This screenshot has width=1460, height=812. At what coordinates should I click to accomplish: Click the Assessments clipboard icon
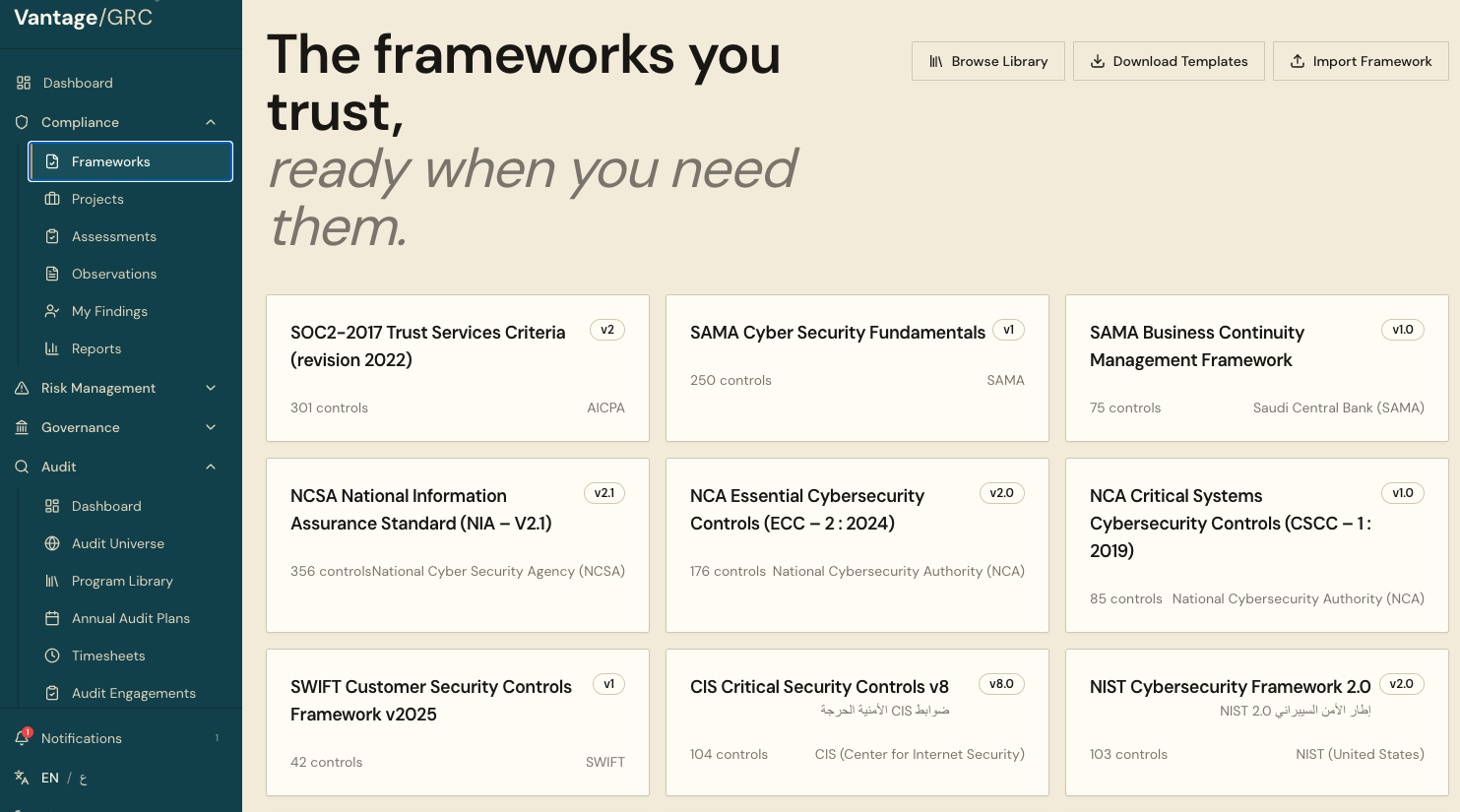52,236
